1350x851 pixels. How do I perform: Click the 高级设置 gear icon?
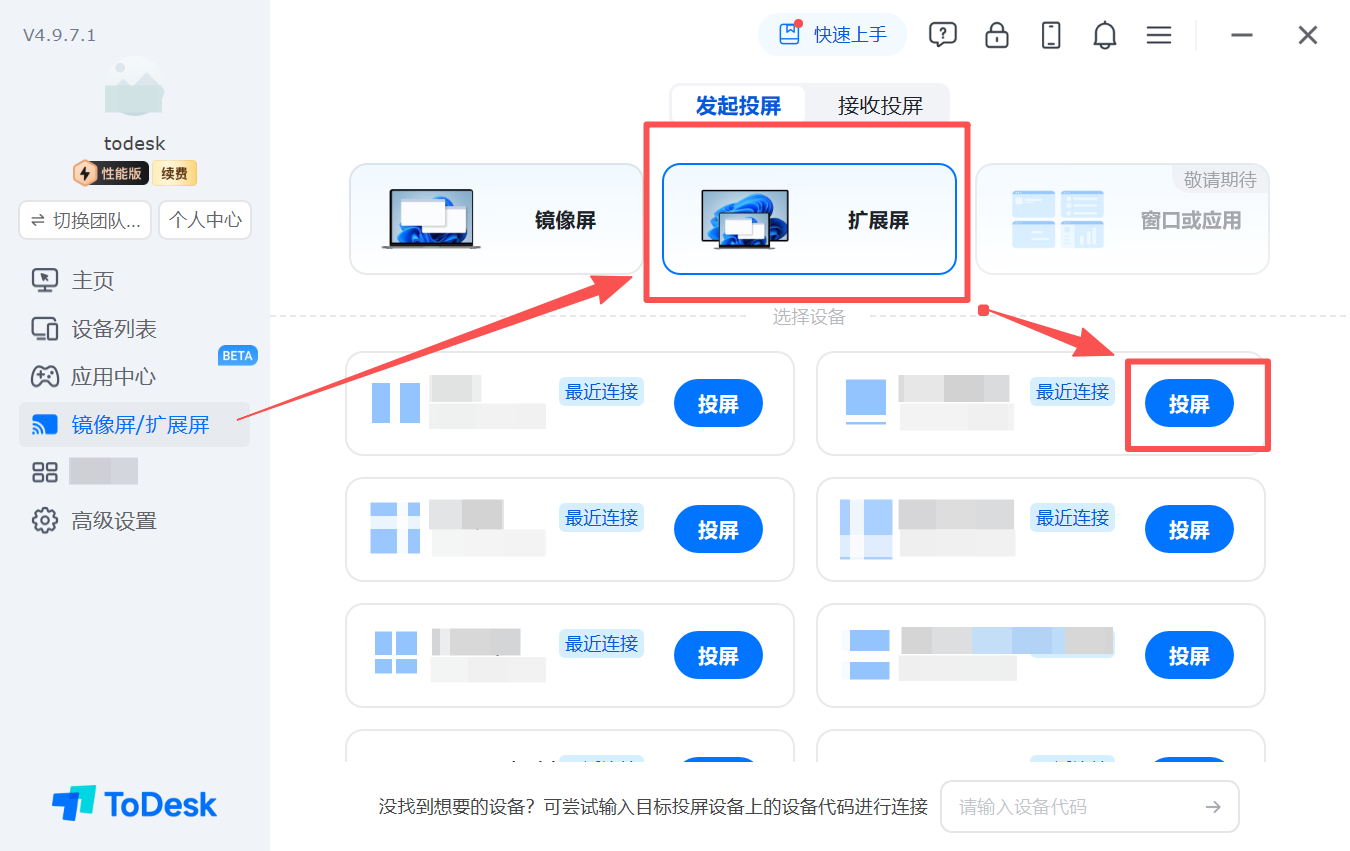[45, 521]
